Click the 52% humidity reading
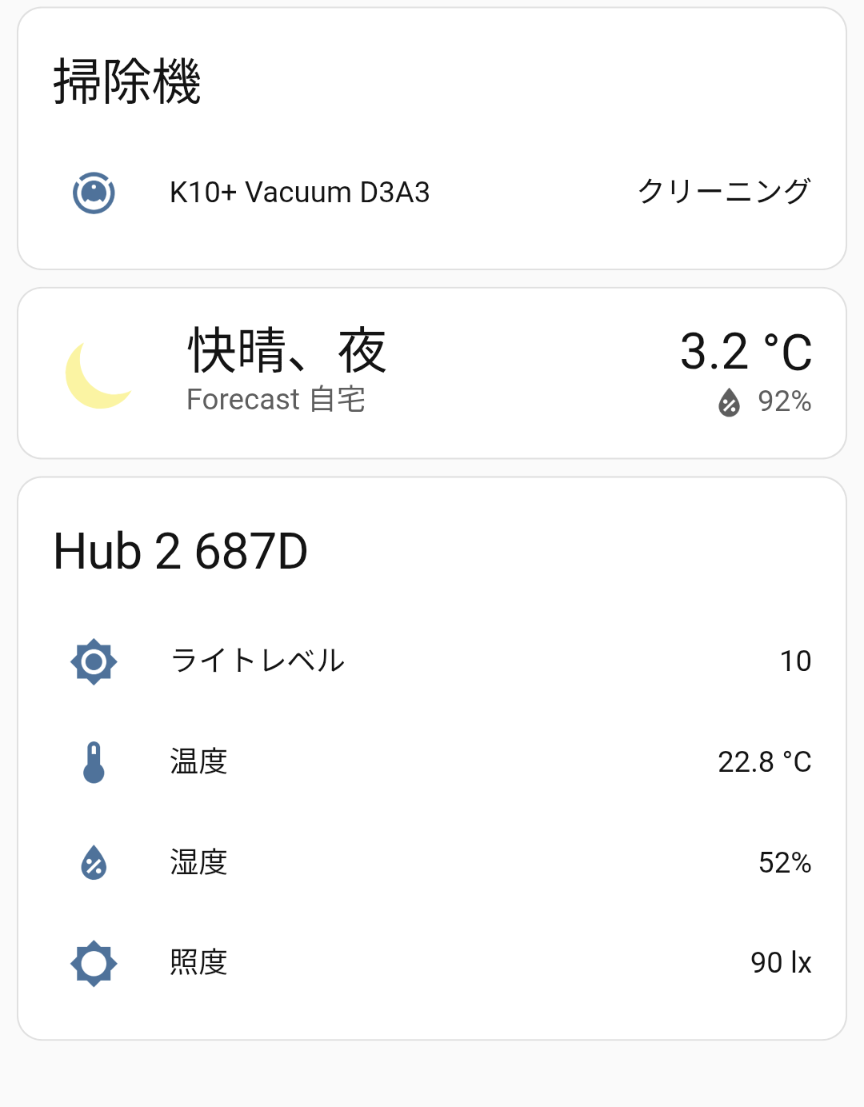The height and width of the screenshot is (1107, 864). [784, 862]
